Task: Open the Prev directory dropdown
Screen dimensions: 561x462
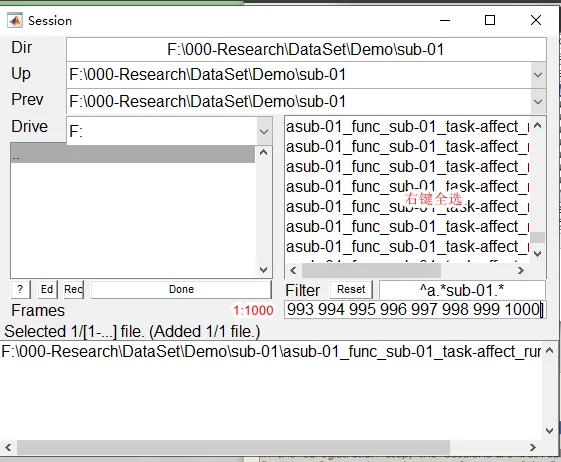Action: [x=538, y=102]
